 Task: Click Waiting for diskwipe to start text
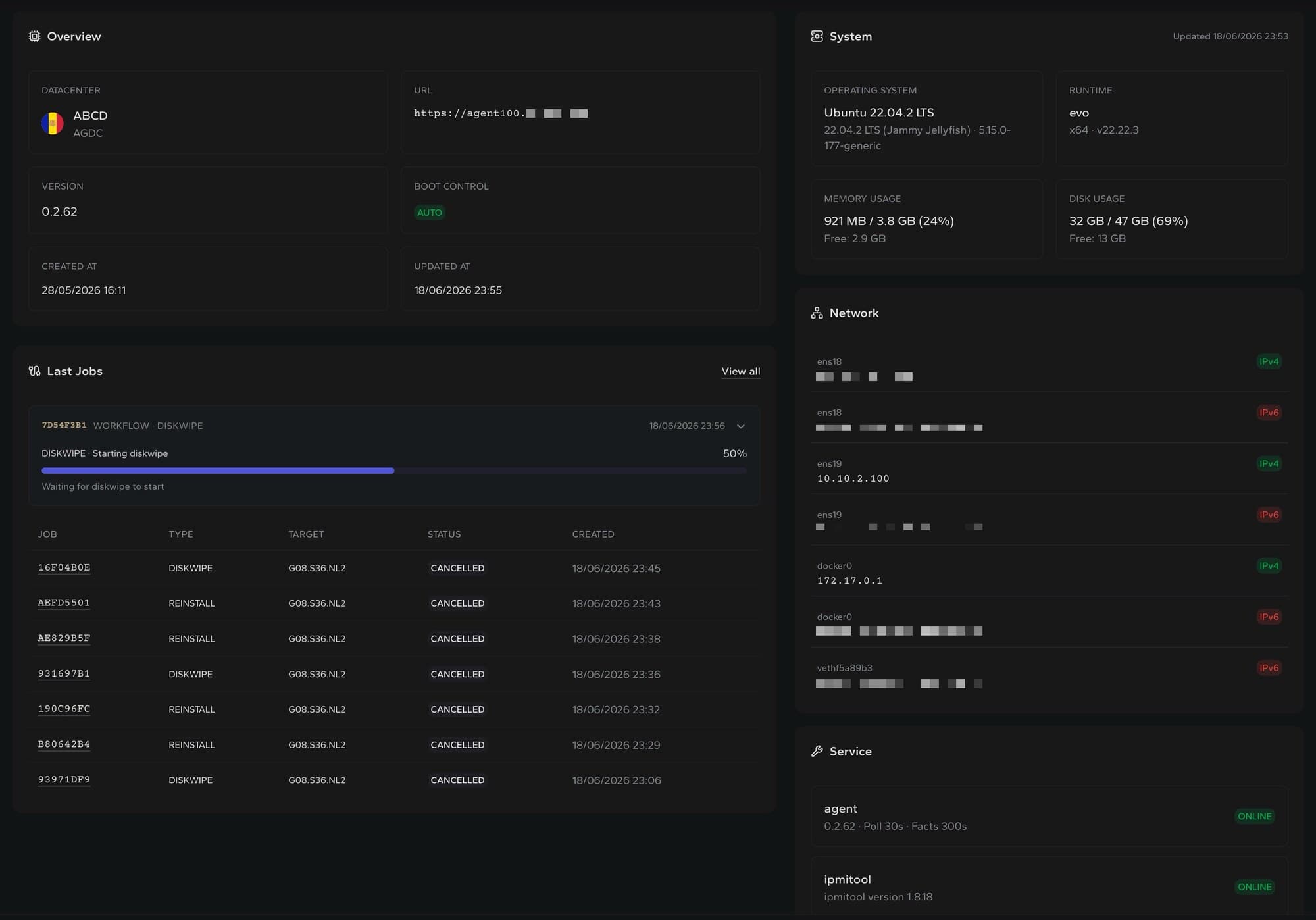pos(103,487)
